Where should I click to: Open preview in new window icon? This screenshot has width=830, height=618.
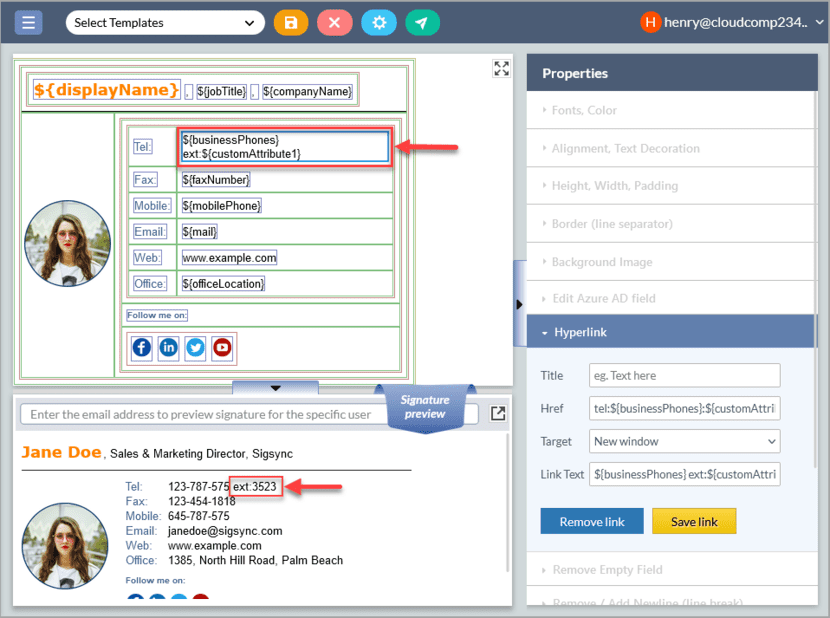tap(497, 414)
